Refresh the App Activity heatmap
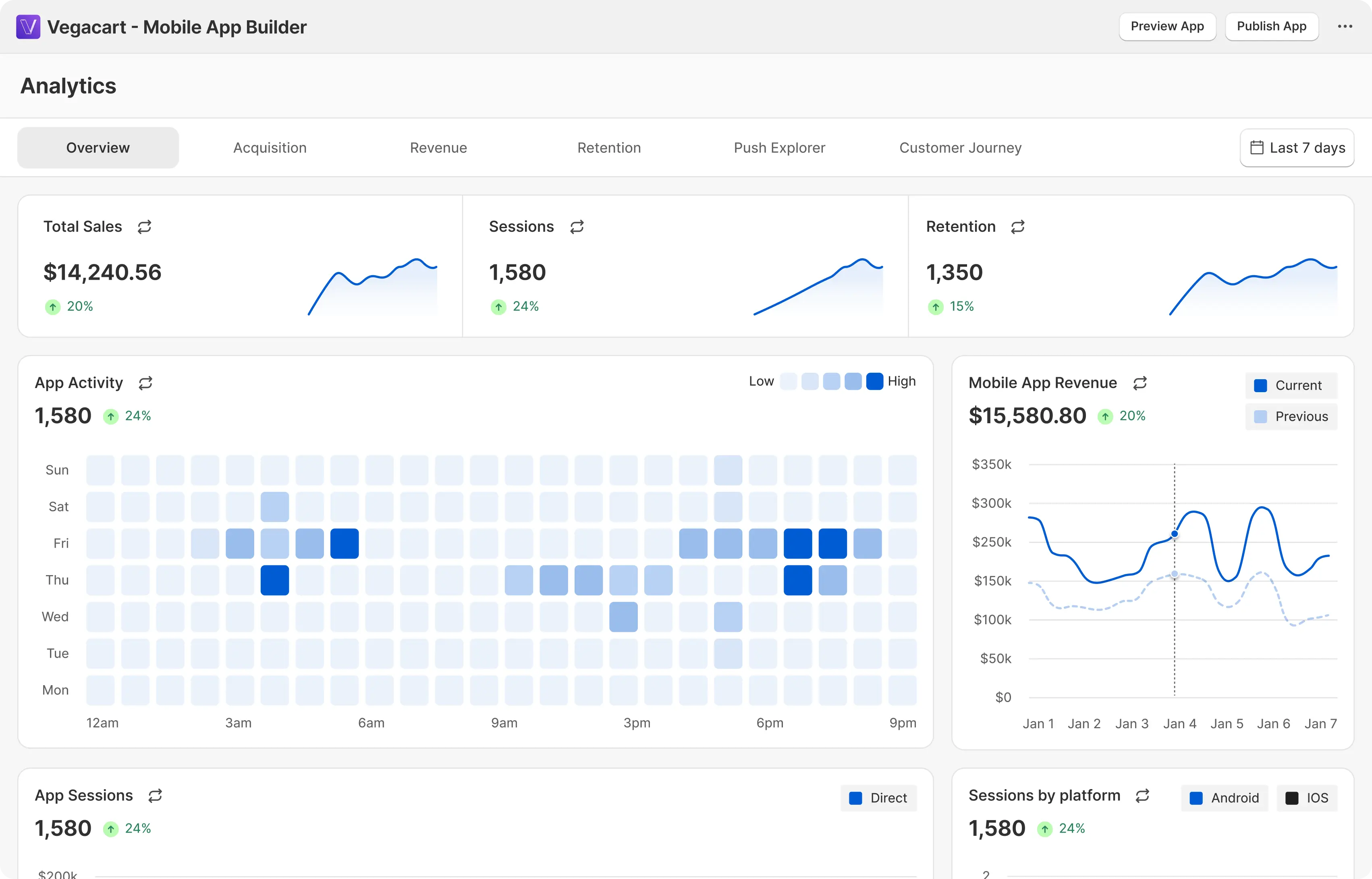Screen dimensions: 1372x879 pos(145,383)
